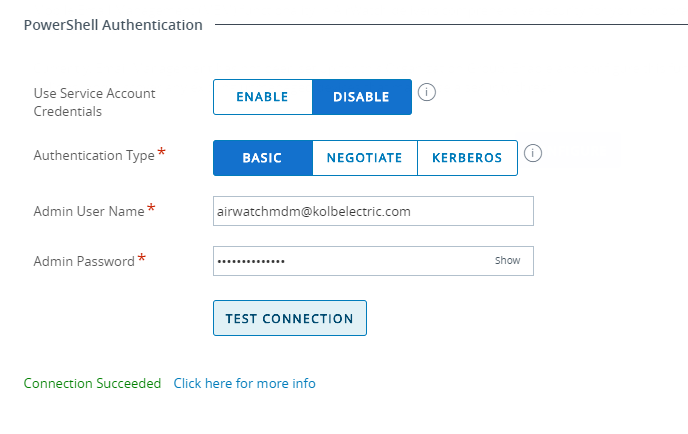Image resolution: width=688 pixels, height=434 pixels.
Task: Select DISABLE for Service Account Credentials
Action: pyautogui.click(x=361, y=97)
